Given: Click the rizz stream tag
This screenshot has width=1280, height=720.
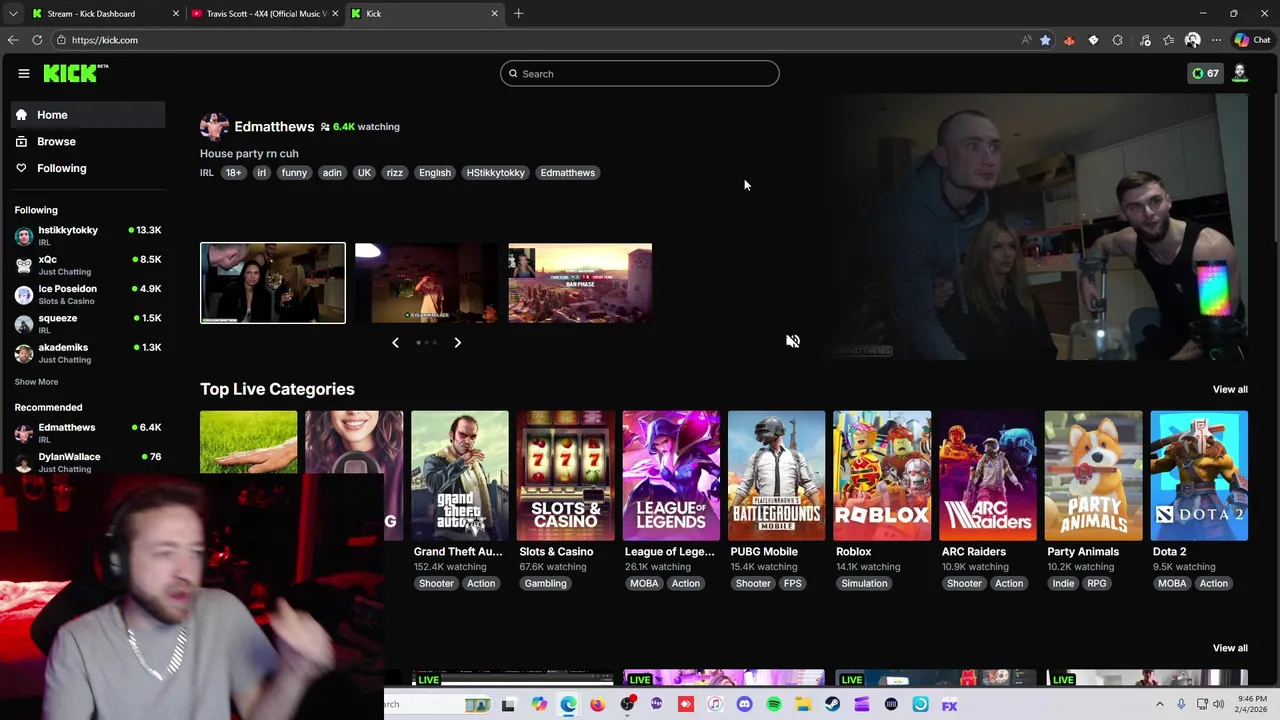Looking at the screenshot, I should pos(395,172).
